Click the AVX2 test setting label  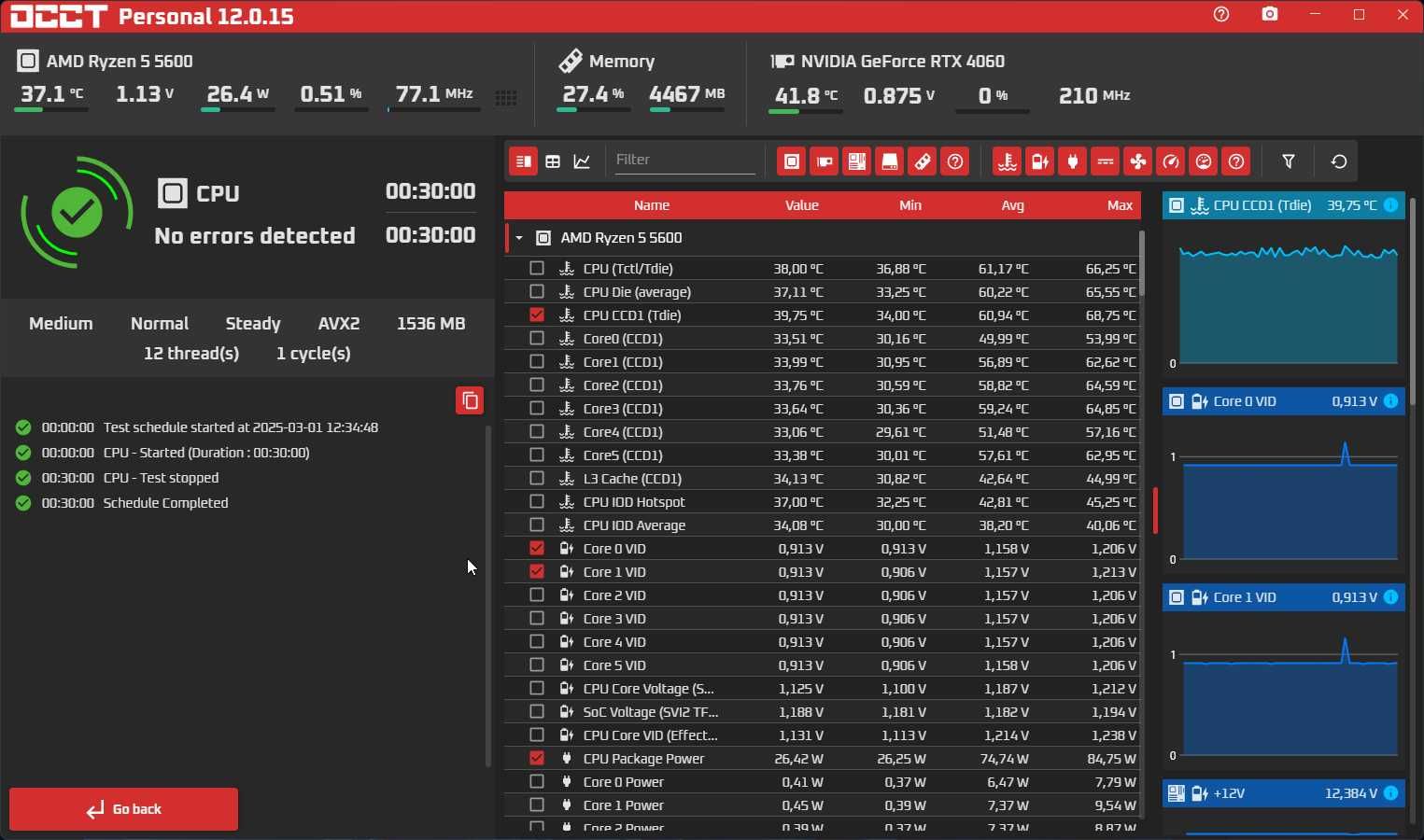339,324
